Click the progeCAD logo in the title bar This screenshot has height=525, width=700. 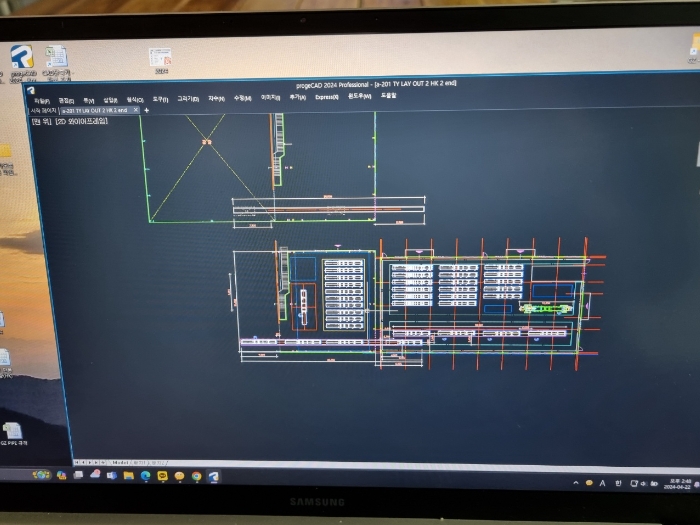[30, 91]
